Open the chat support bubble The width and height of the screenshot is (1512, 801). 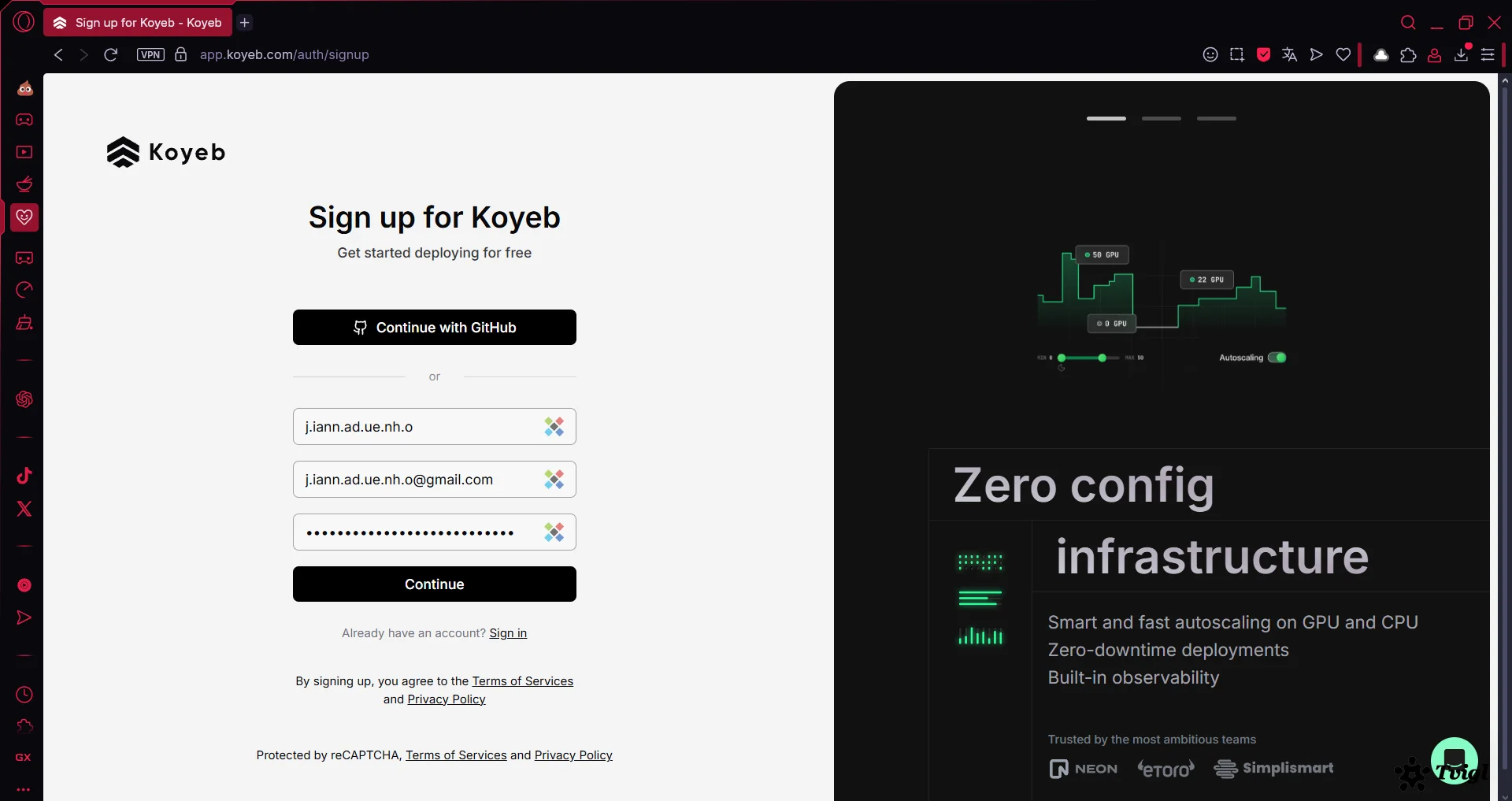point(1454,760)
